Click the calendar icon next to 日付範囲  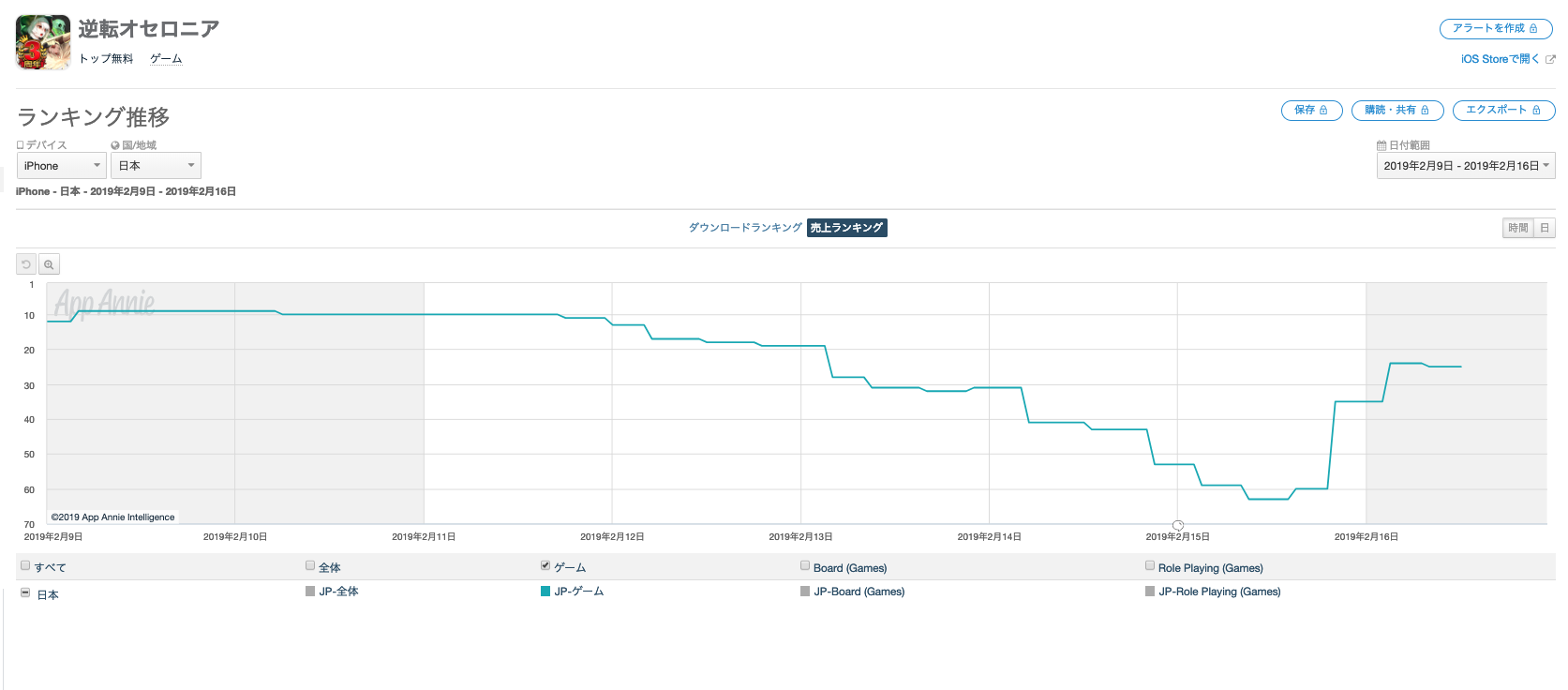(x=1381, y=145)
